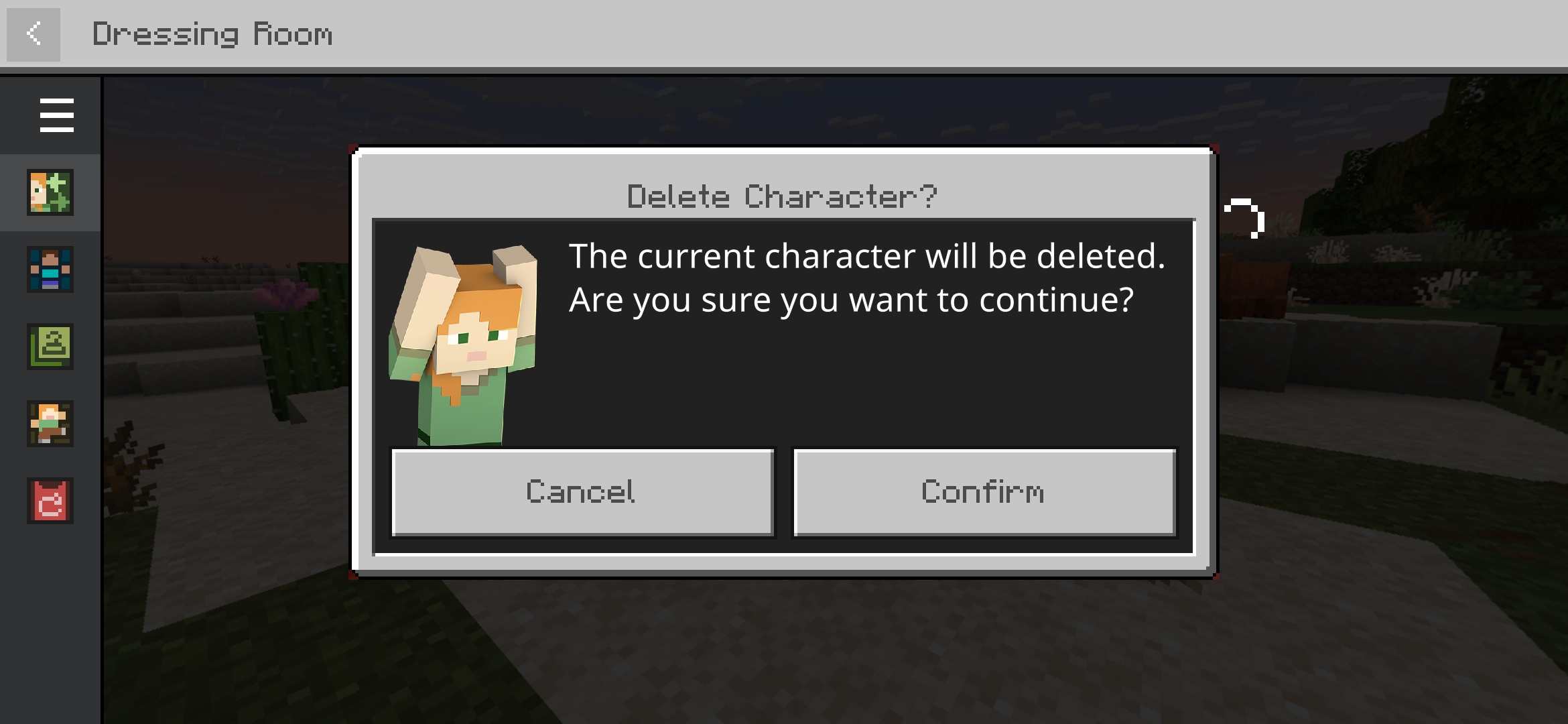This screenshot has height=724, width=1568.
Task: Click the empty sidebar area below capes
Action: pyautogui.click(x=50, y=623)
